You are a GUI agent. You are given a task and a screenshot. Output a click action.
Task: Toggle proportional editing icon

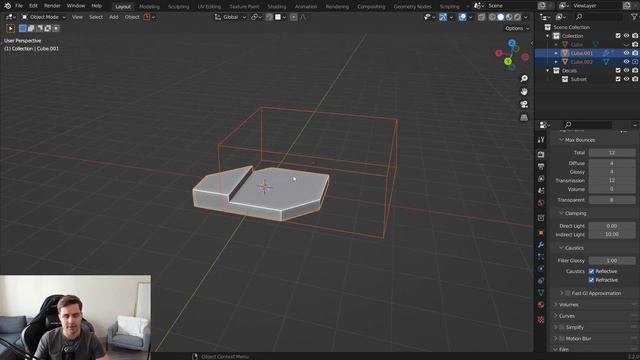coord(293,17)
